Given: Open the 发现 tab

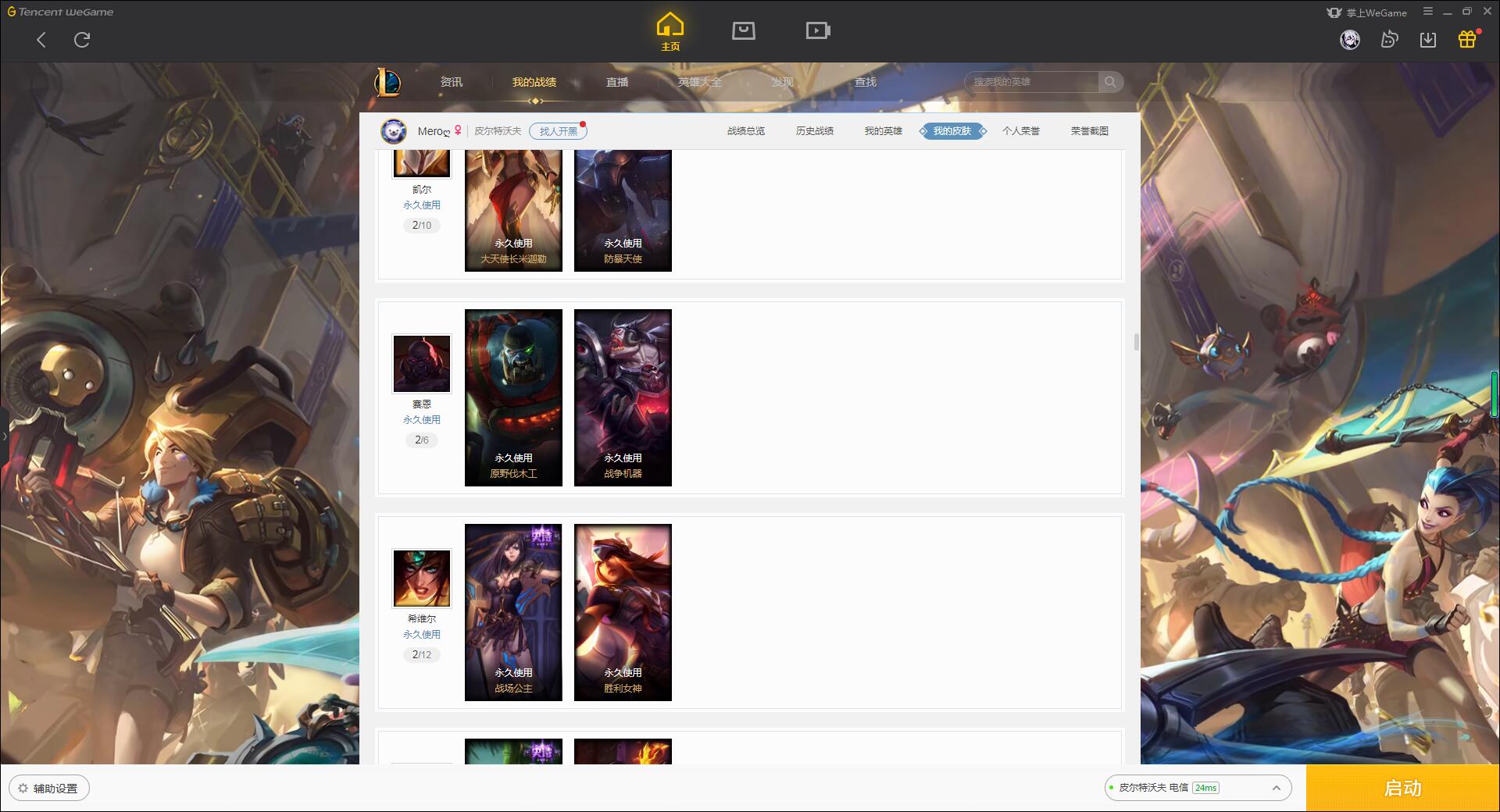Looking at the screenshot, I should tap(783, 82).
